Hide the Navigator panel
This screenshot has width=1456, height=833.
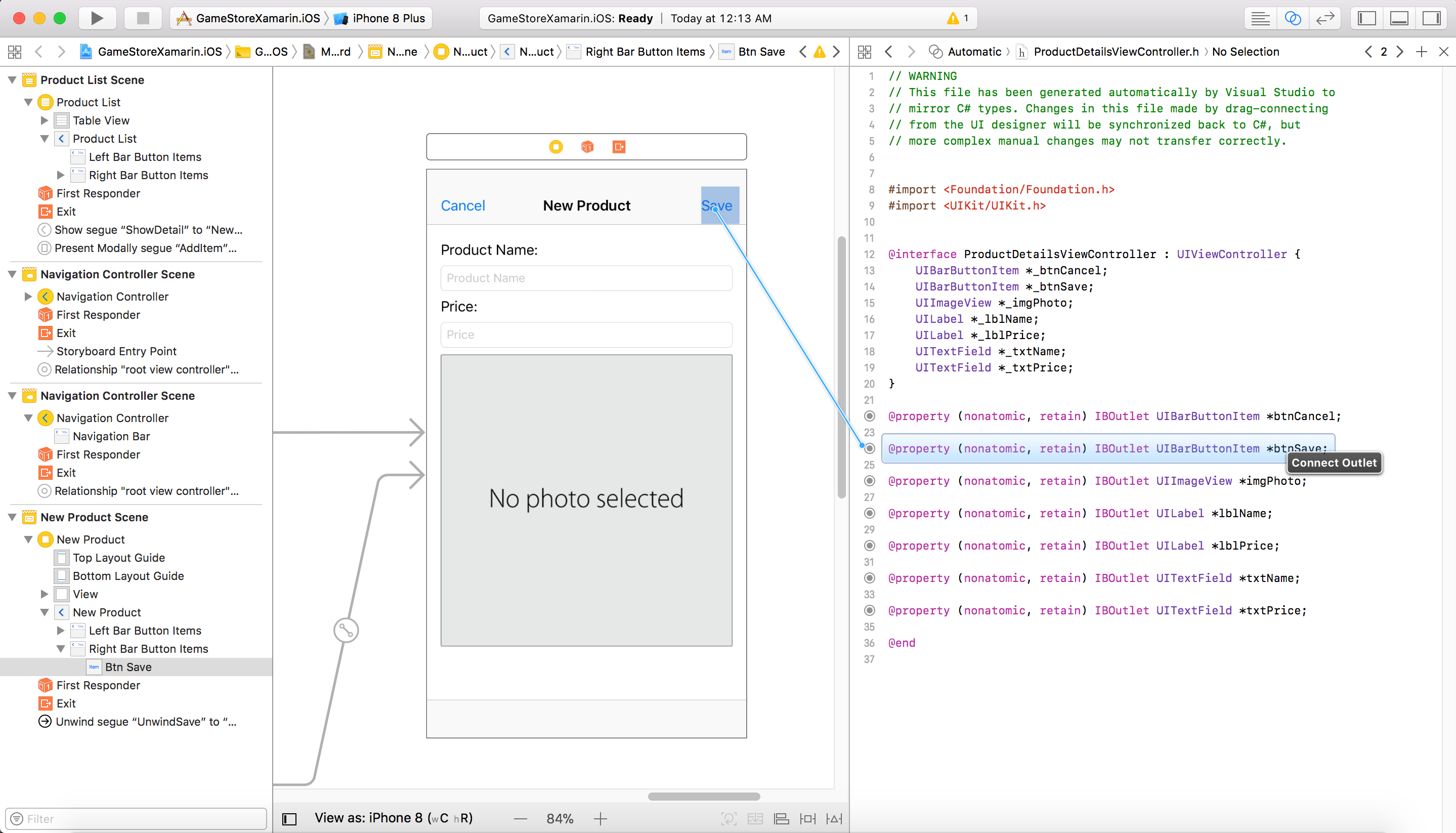tap(1366, 18)
